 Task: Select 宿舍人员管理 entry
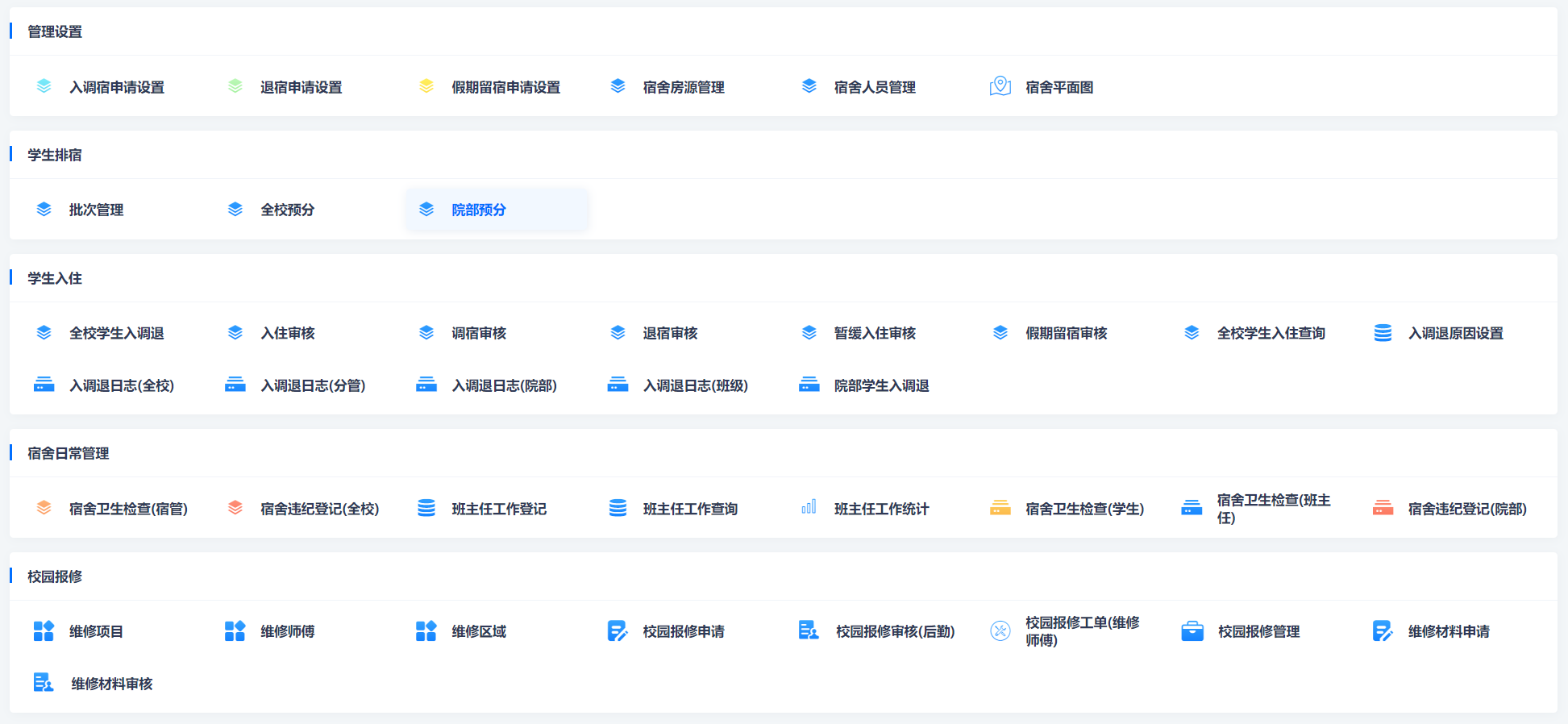(874, 87)
